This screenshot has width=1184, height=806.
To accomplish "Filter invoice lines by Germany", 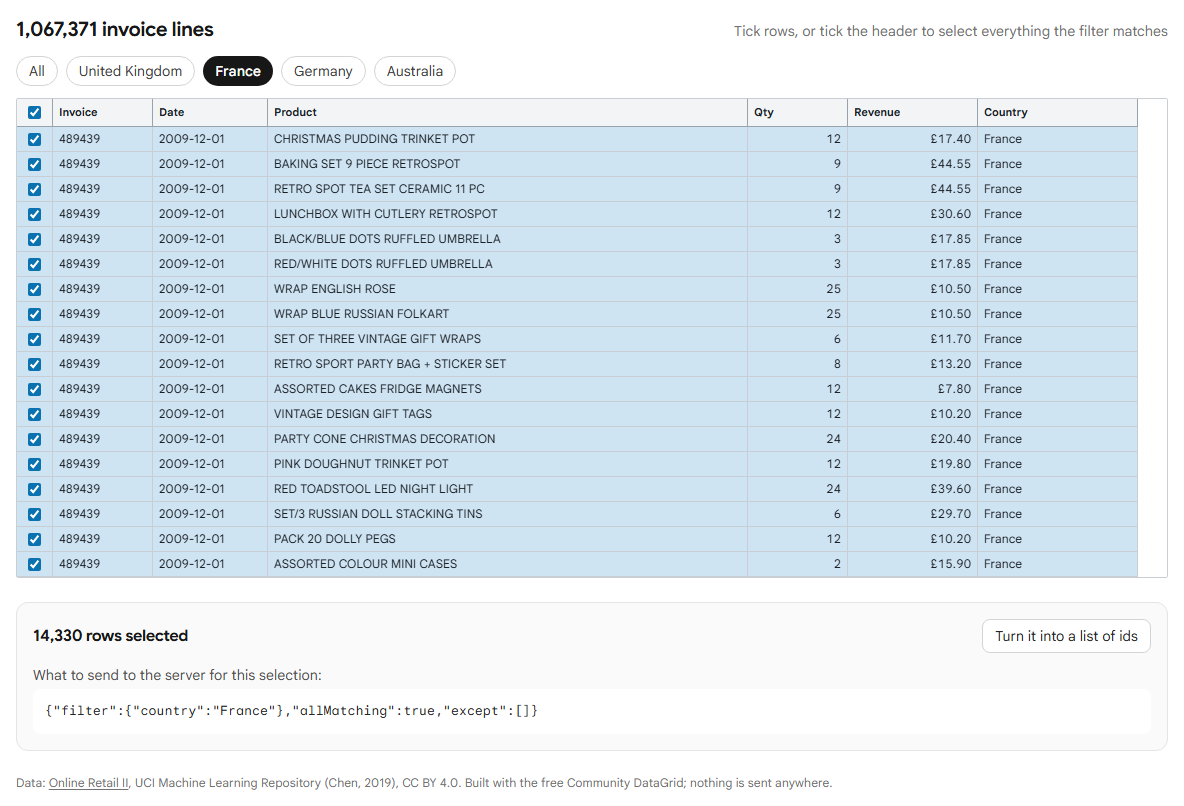I will coord(323,71).
